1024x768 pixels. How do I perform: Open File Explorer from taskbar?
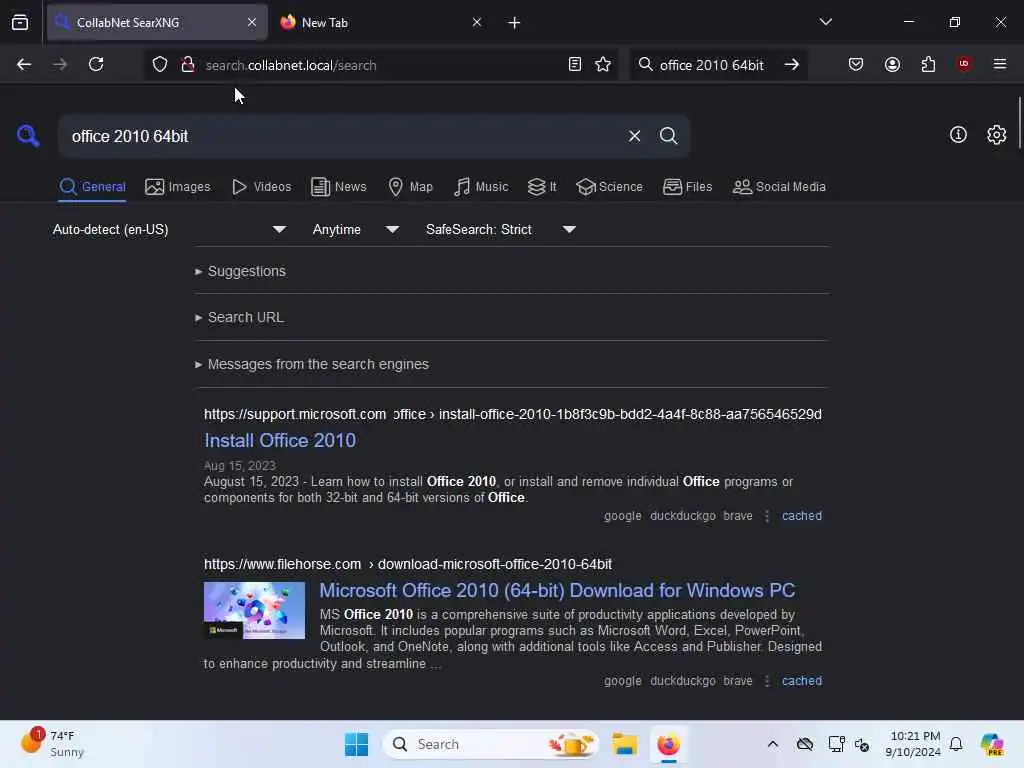click(624, 744)
